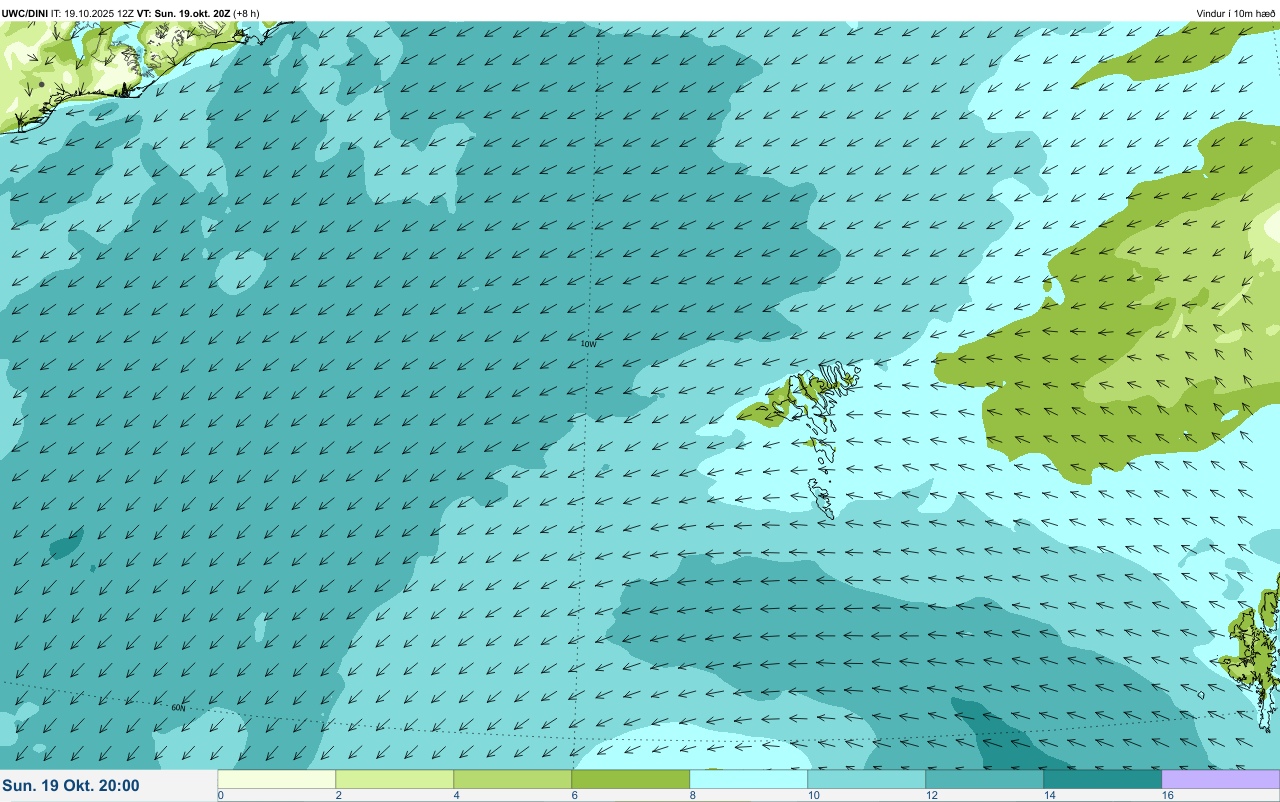Click the 'Sun. 19 Okt. 20:00' date label
Screen dimensions: 1280x802
pos(71,786)
